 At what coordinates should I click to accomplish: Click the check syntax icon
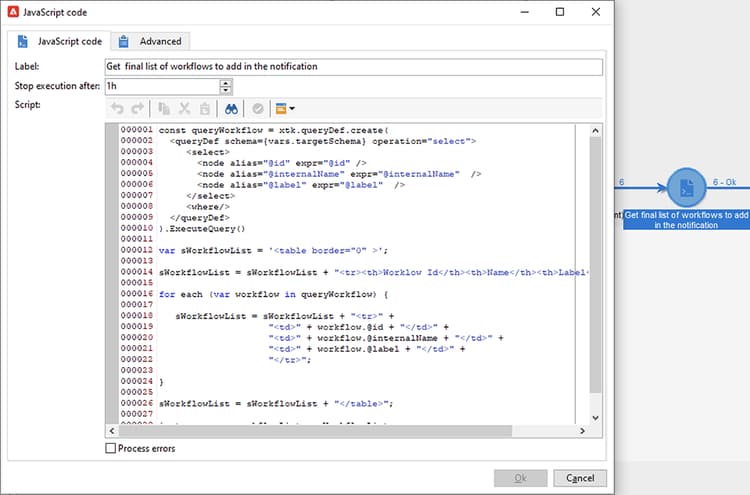258,108
